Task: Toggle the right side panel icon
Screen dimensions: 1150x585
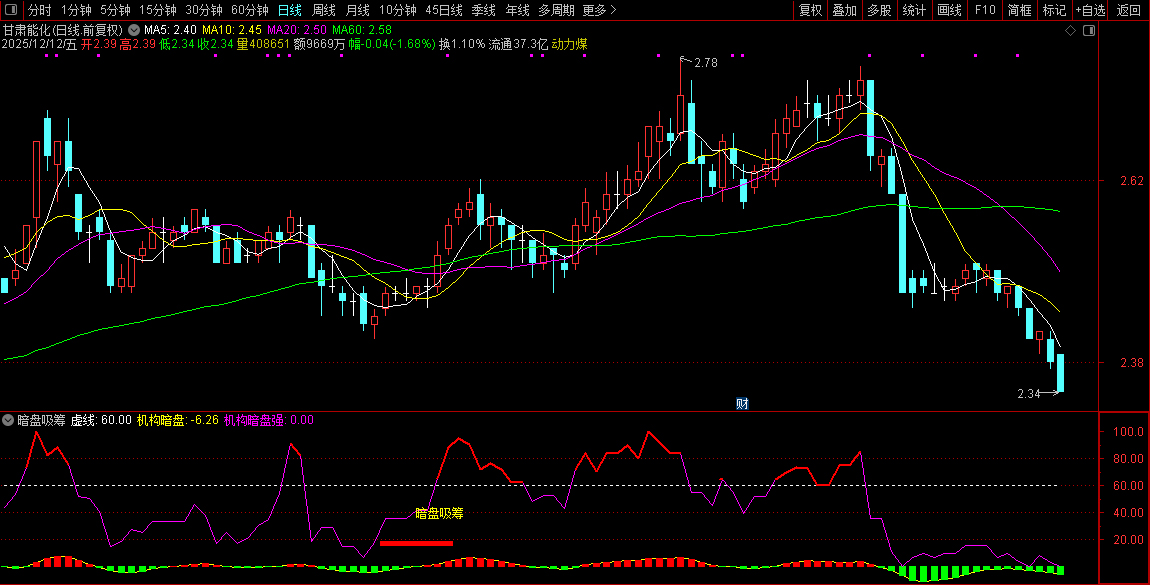Action: tap(1088, 31)
